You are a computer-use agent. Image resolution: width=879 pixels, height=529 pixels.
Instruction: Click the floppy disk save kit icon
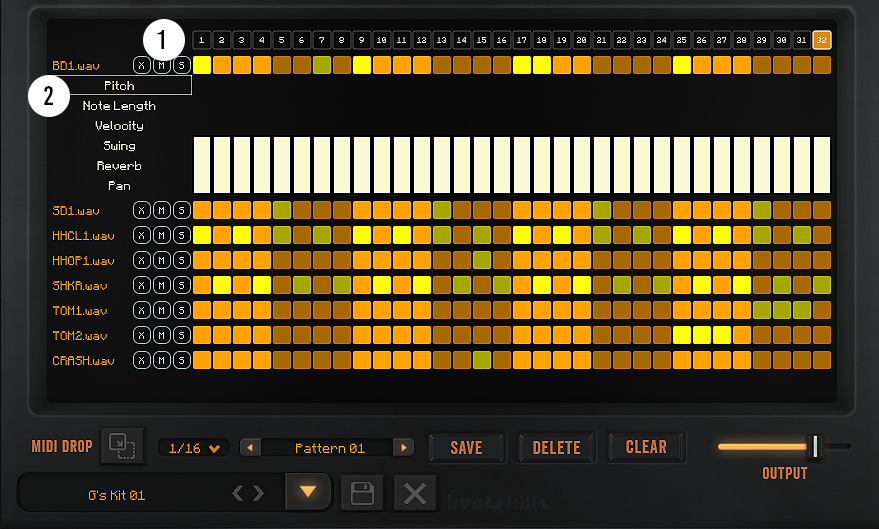pyautogui.click(x=362, y=493)
